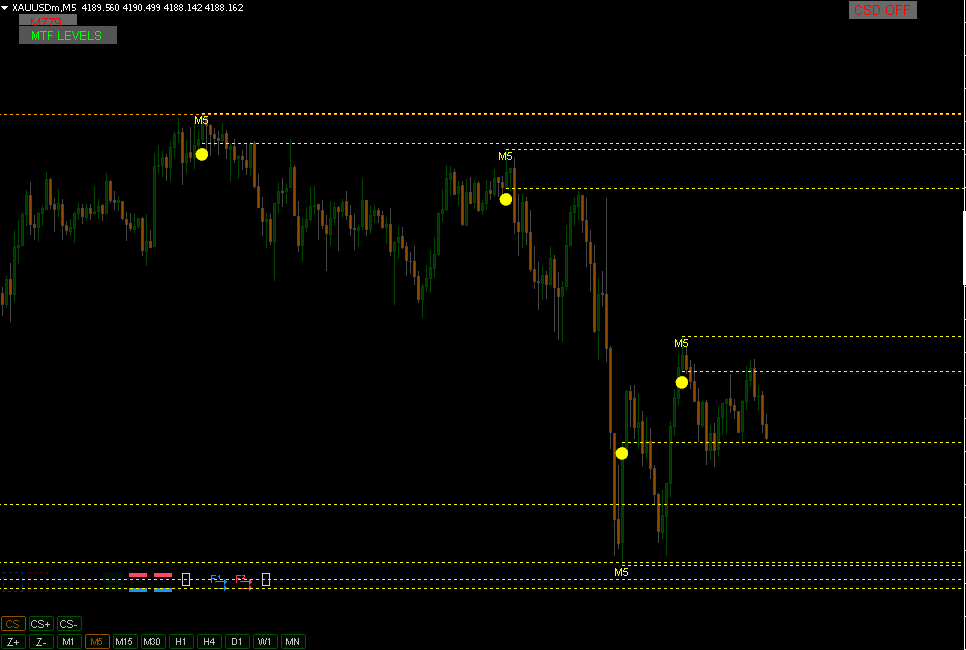Viewport: 966px width, 650px height.
Task: Switch to the W1 weekly timeframe
Action: point(265,642)
